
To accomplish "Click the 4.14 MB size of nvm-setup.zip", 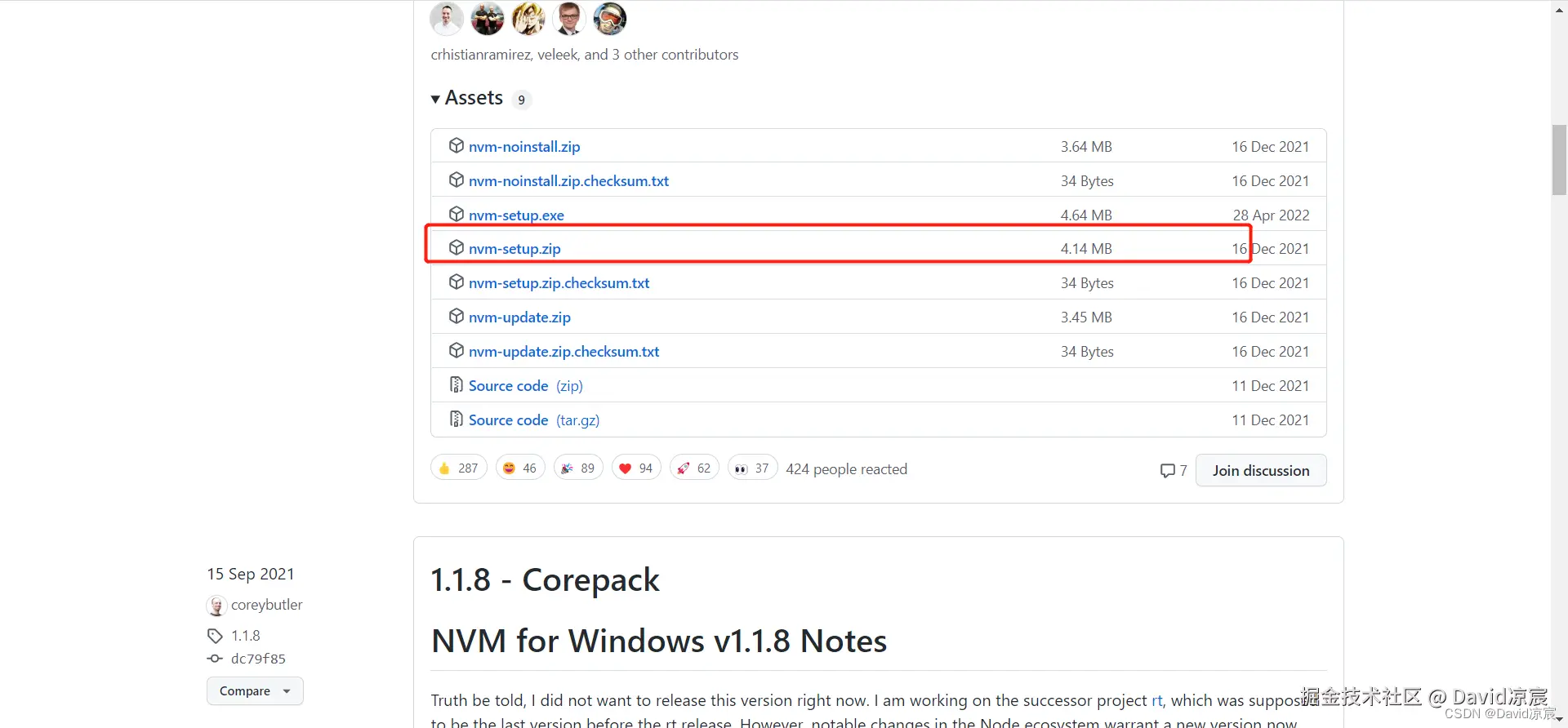I will pos(1086,249).
